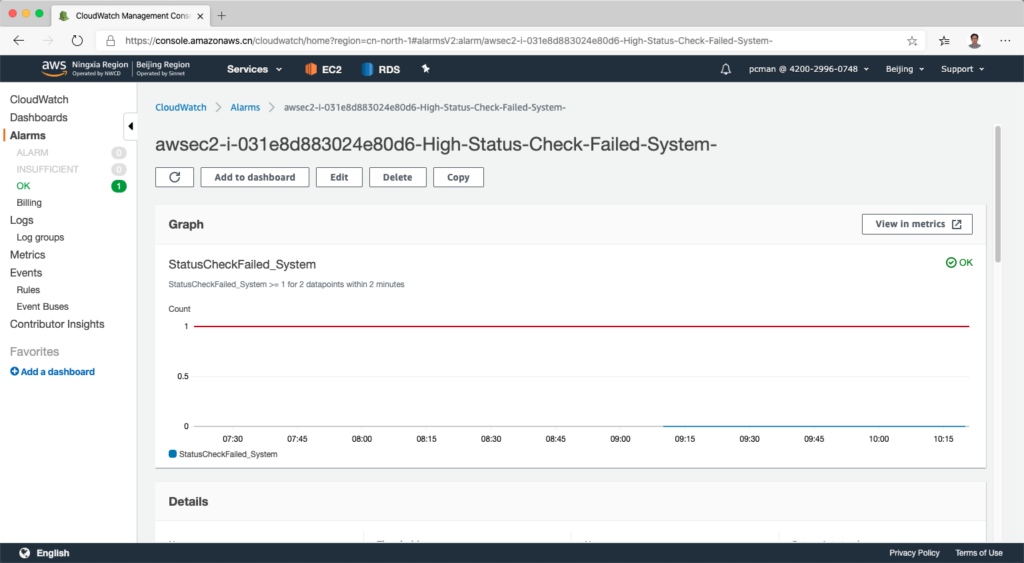Image resolution: width=1024 pixels, height=563 pixels.
Task: Select Metrics in the sidebar
Action: pos(27,255)
